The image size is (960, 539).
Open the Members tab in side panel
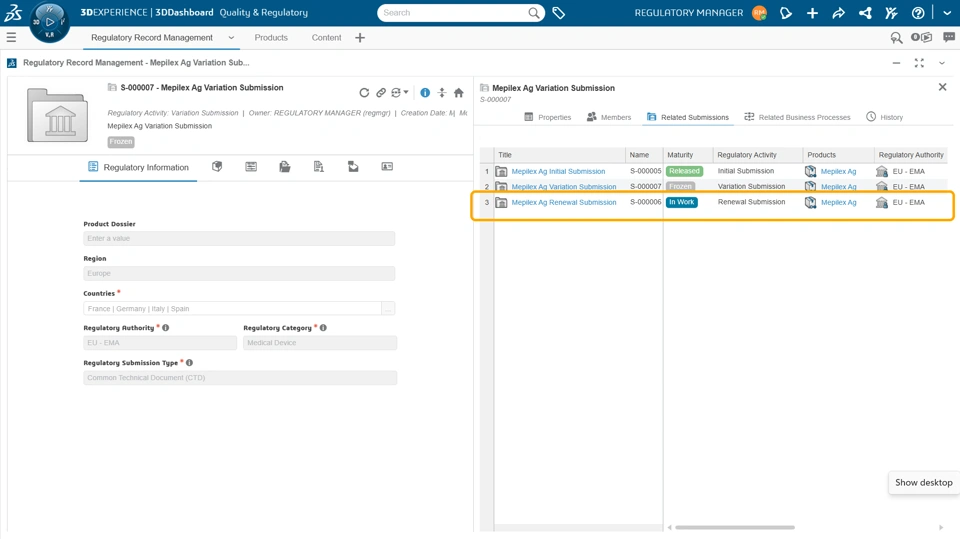609,117
